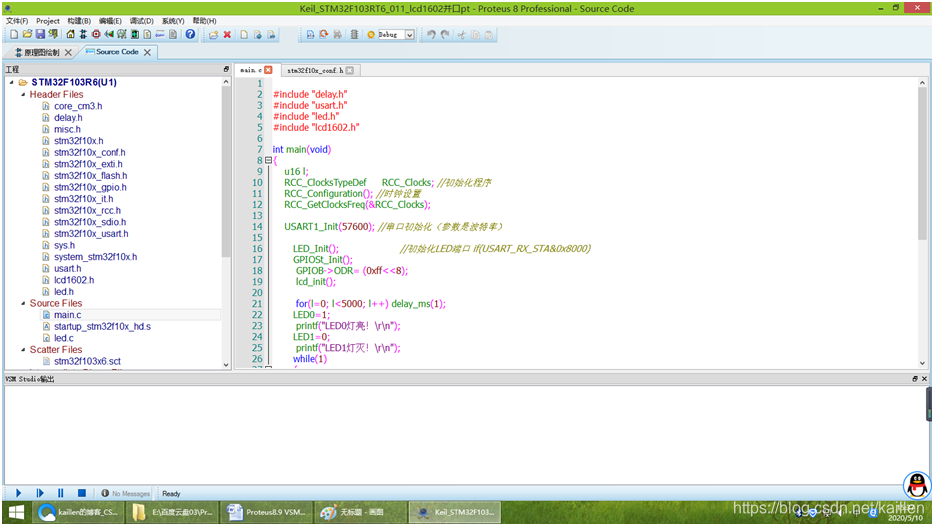
Task: Click the QQ penguin icon
Action: 917,485
